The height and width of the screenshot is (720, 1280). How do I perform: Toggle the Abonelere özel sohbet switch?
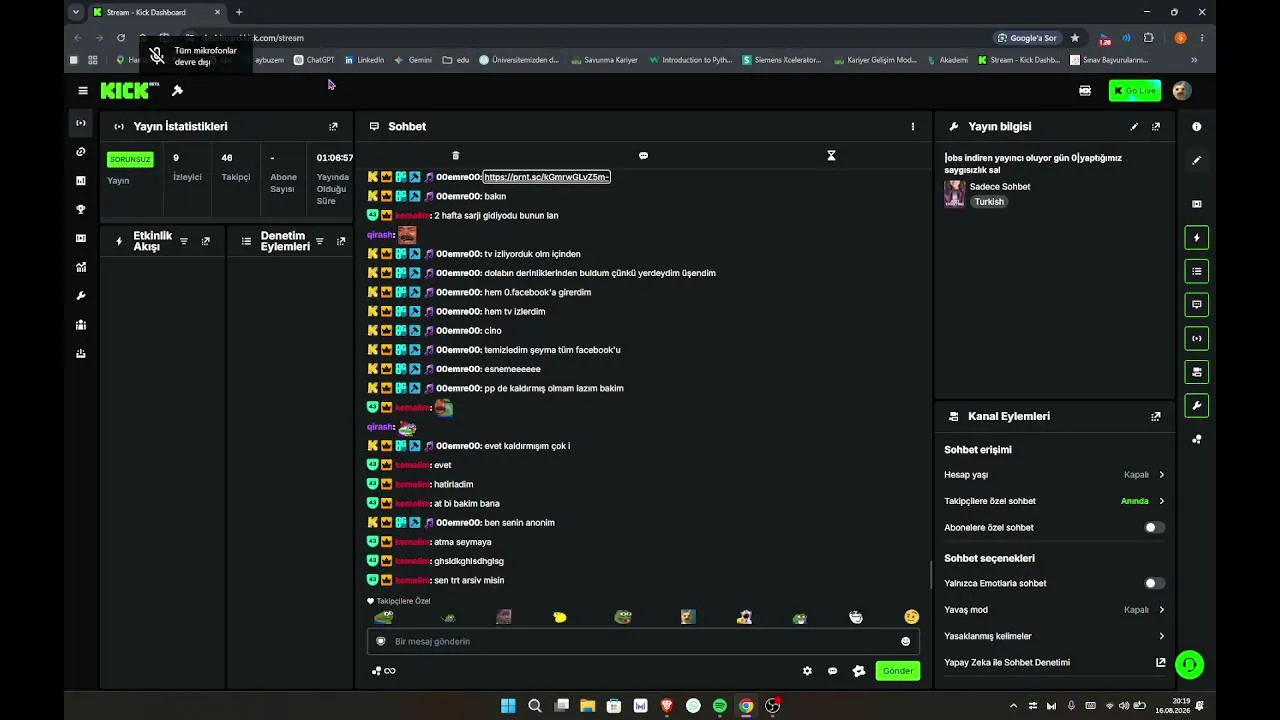[1154, 528]
